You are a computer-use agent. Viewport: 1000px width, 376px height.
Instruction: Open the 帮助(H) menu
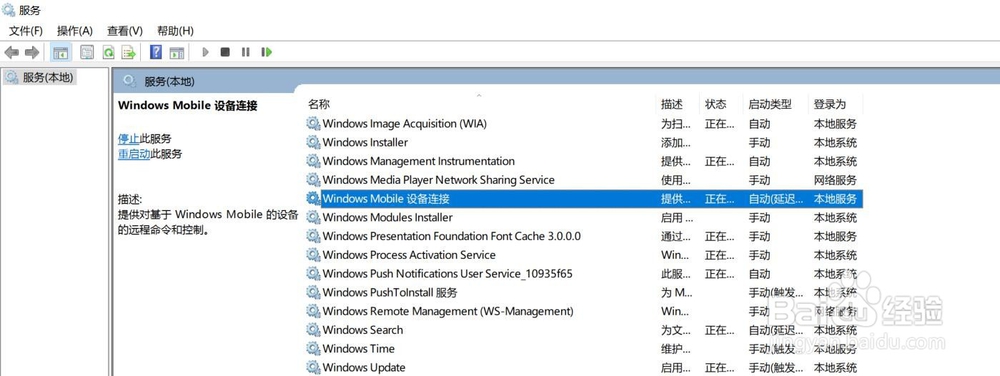click(x=175, y=31)
